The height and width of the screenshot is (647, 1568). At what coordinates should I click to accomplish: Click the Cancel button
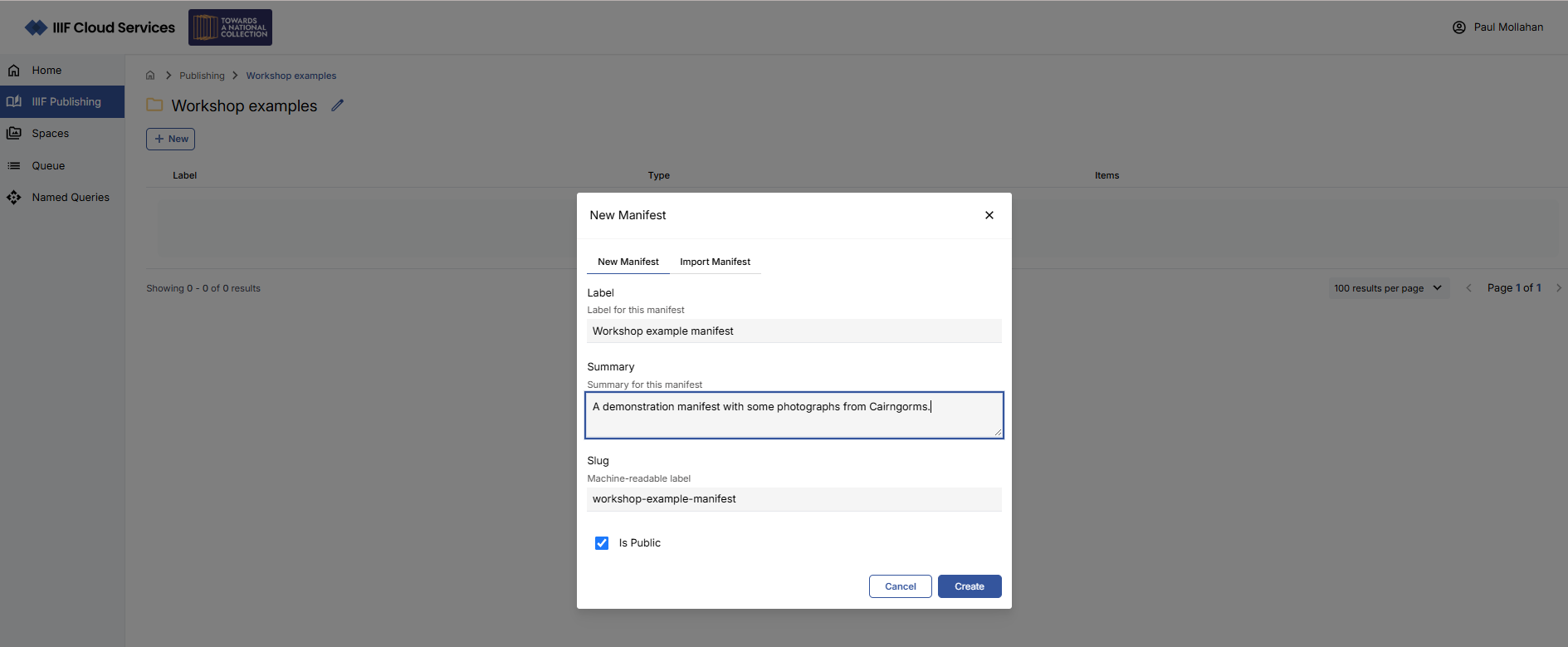coord(900,586)
